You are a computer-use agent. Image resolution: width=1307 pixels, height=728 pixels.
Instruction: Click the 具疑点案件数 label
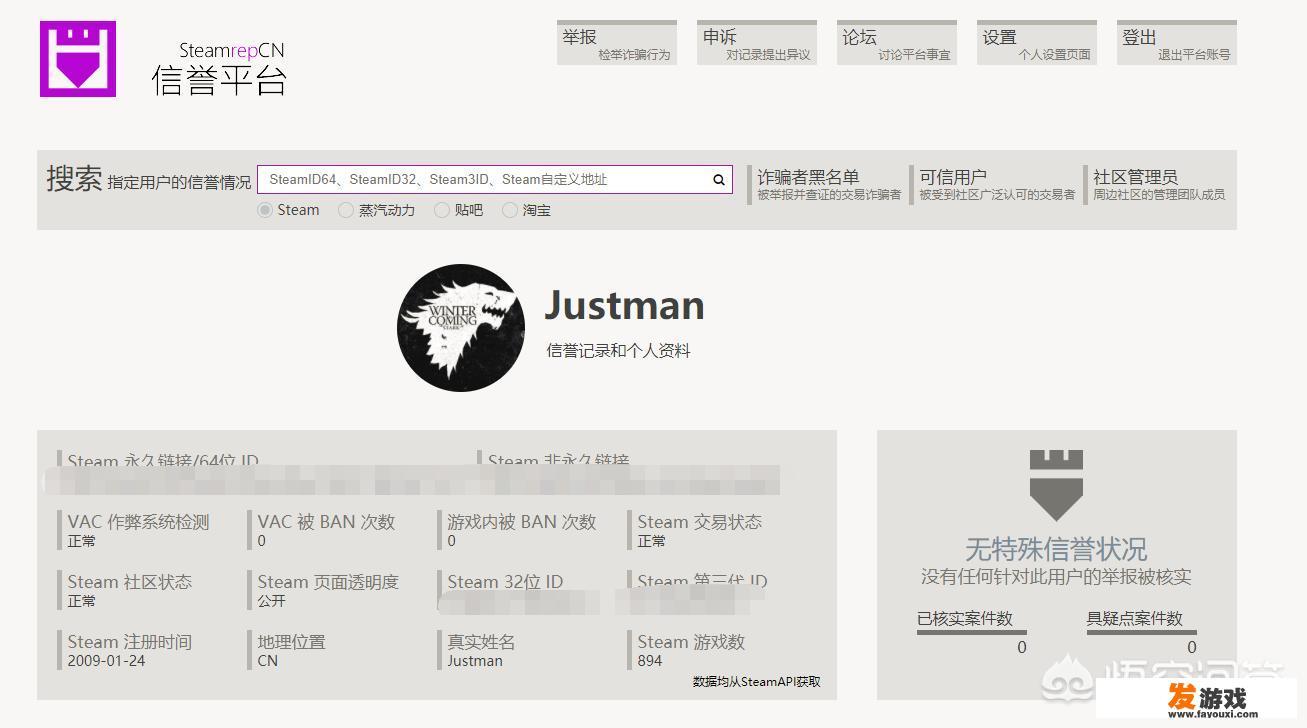pos(1135,619)
